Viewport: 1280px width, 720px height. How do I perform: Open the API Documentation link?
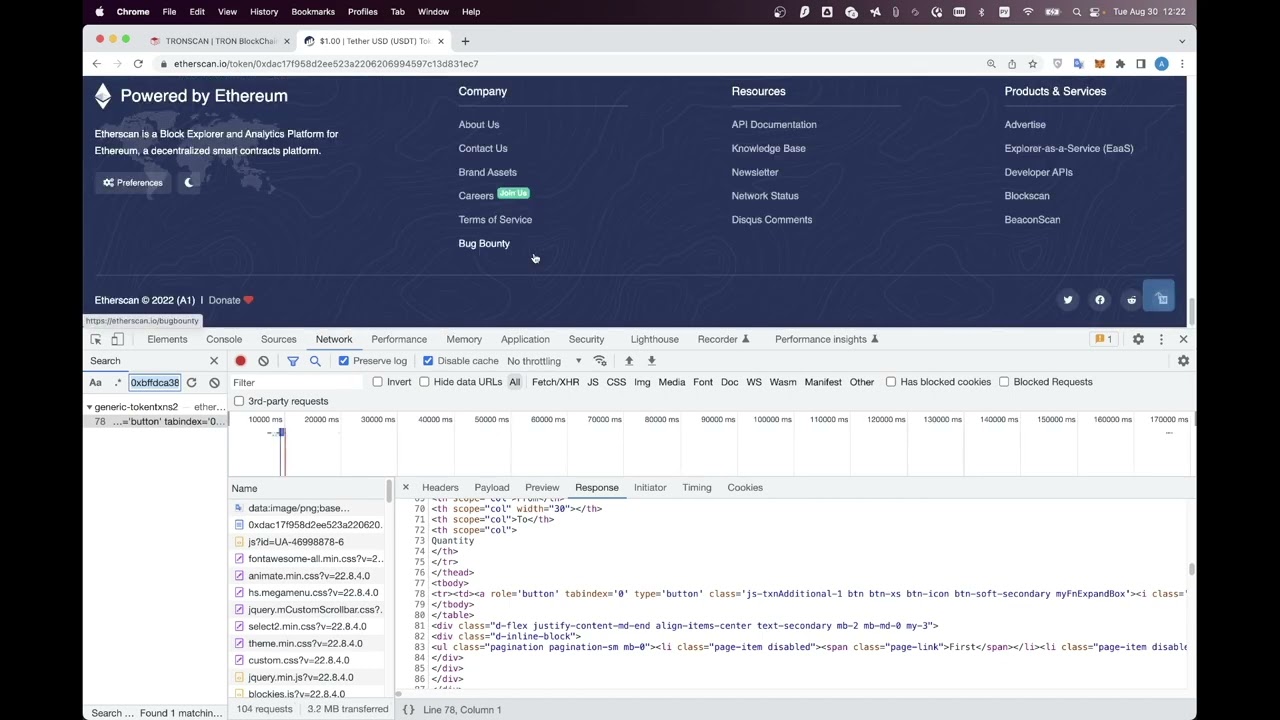point(774,125)
